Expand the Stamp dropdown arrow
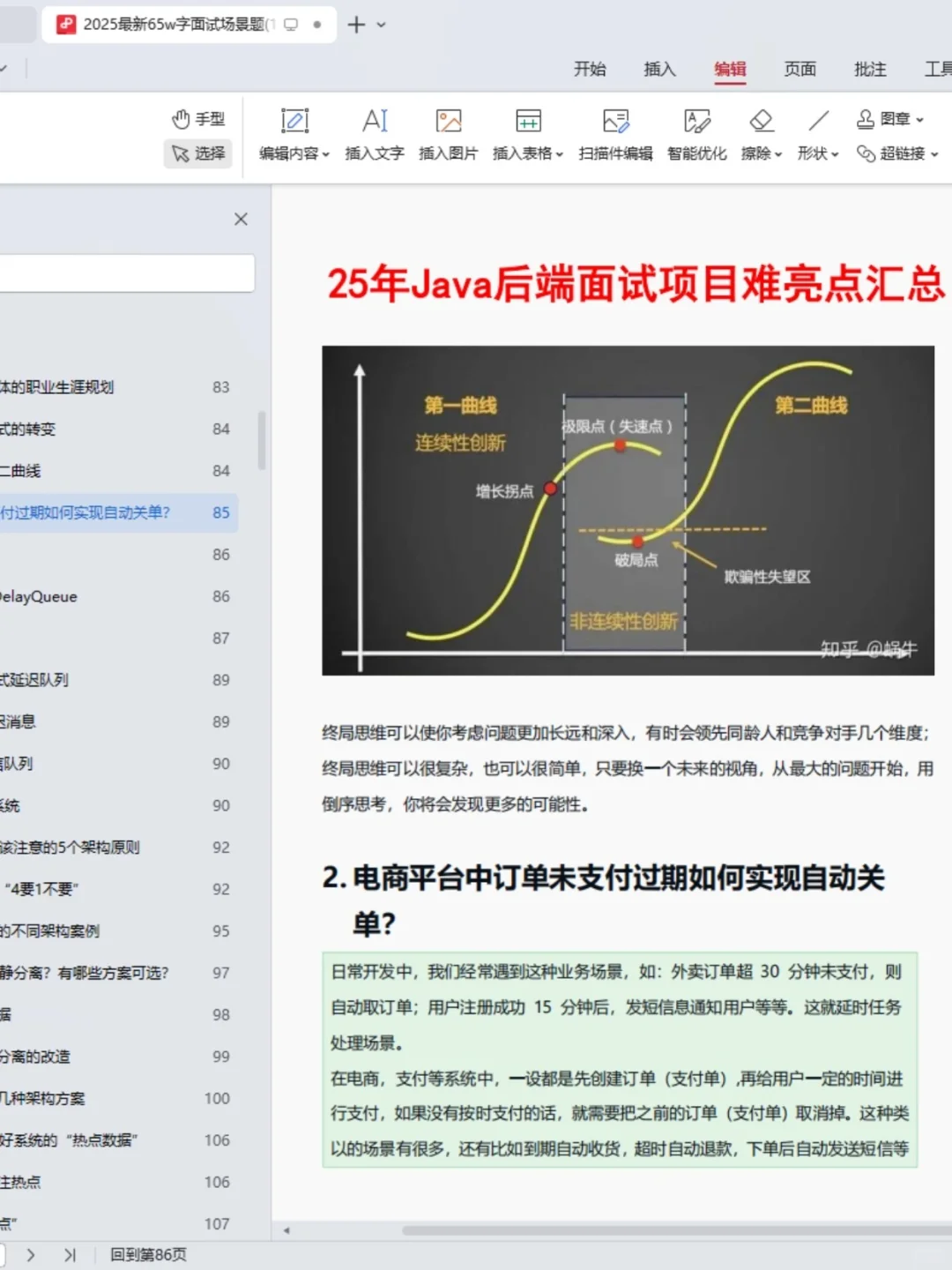This screenshot has height=1270, width=952. click(x=920, y=120)
